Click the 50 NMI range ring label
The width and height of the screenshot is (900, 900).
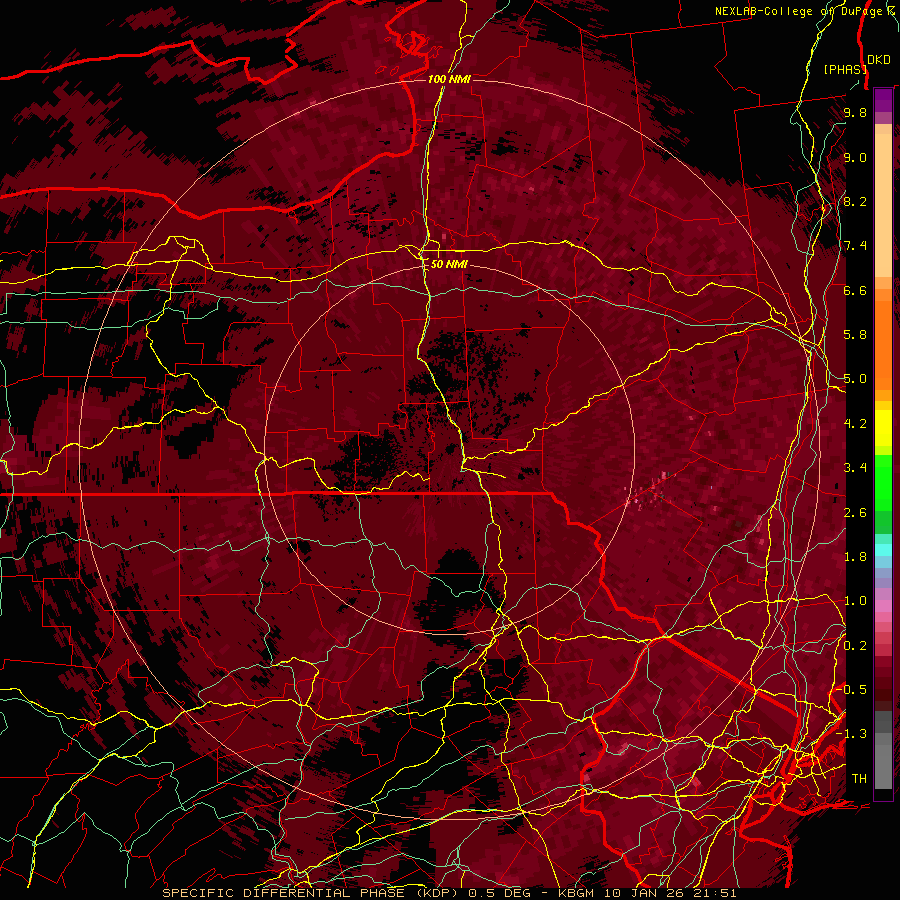[x=449, y=264]
